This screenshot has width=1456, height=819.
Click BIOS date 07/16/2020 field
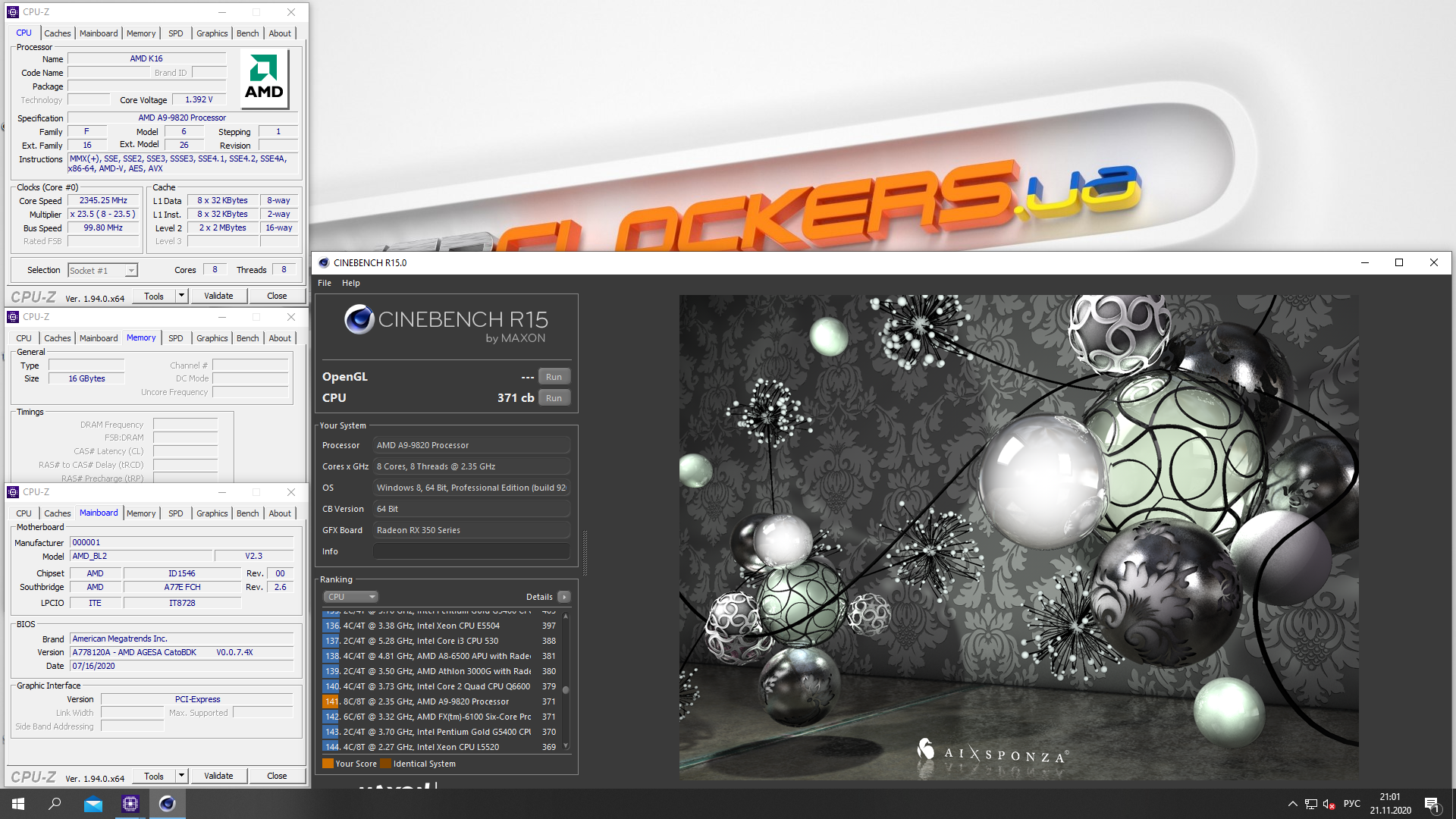pyautogui.click(x=181, y=666)
